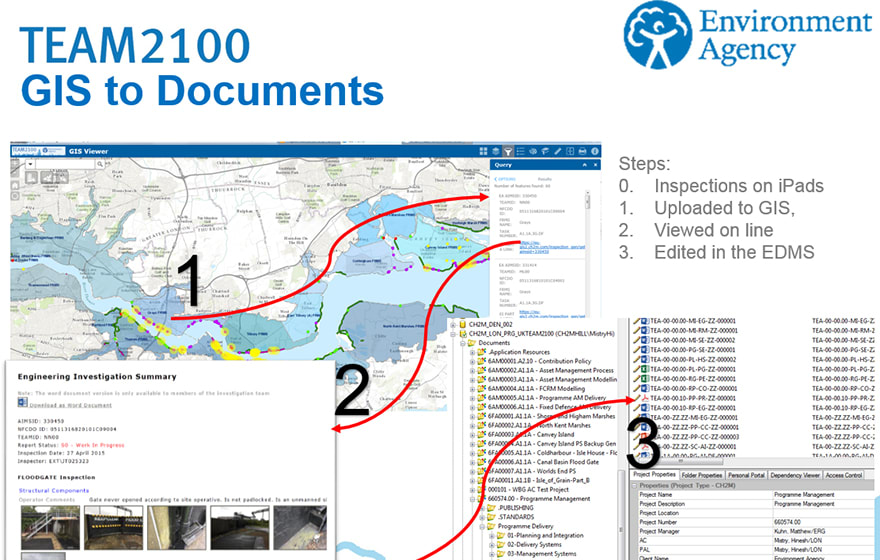The image size is (880, 560).
Task: Click the info icon in GIS Viewer toolbar
Action: click(594, 151)
